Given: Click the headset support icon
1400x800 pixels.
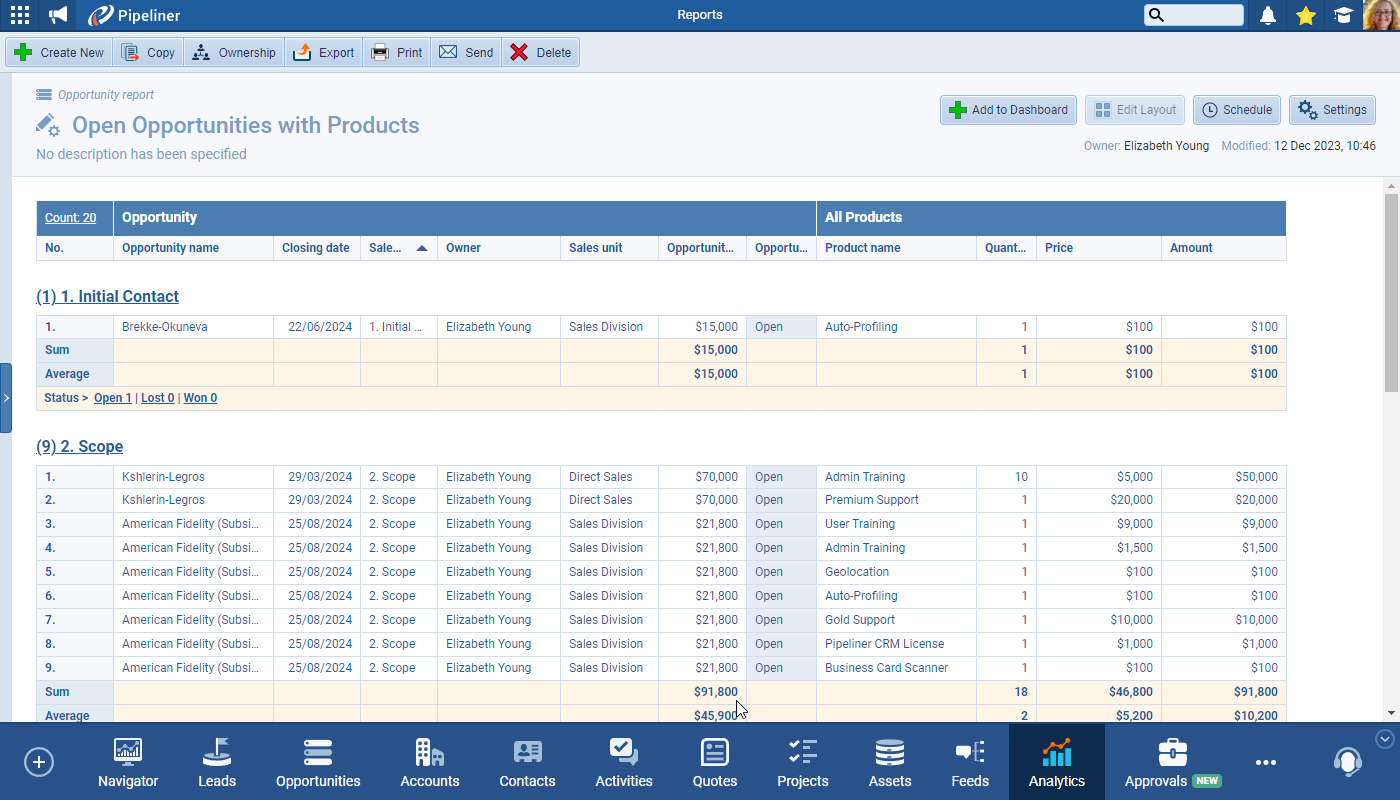Looking at the screenshot, I should click(1347, 762).
